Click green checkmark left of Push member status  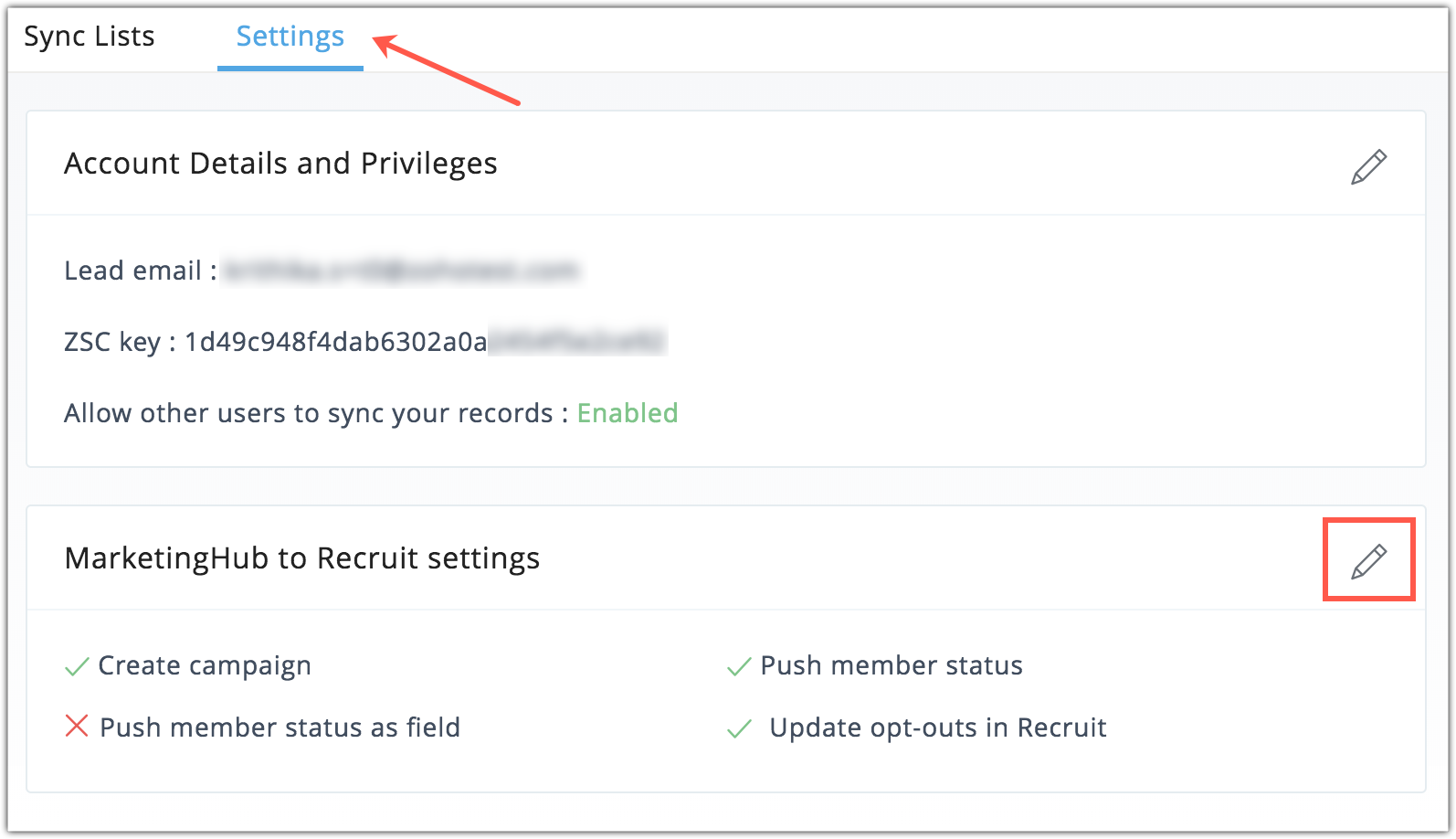click(738, 667)
